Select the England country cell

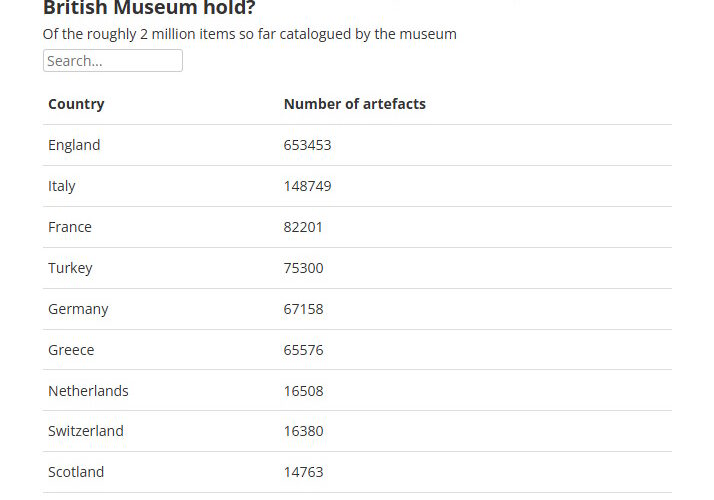(74, 145)
